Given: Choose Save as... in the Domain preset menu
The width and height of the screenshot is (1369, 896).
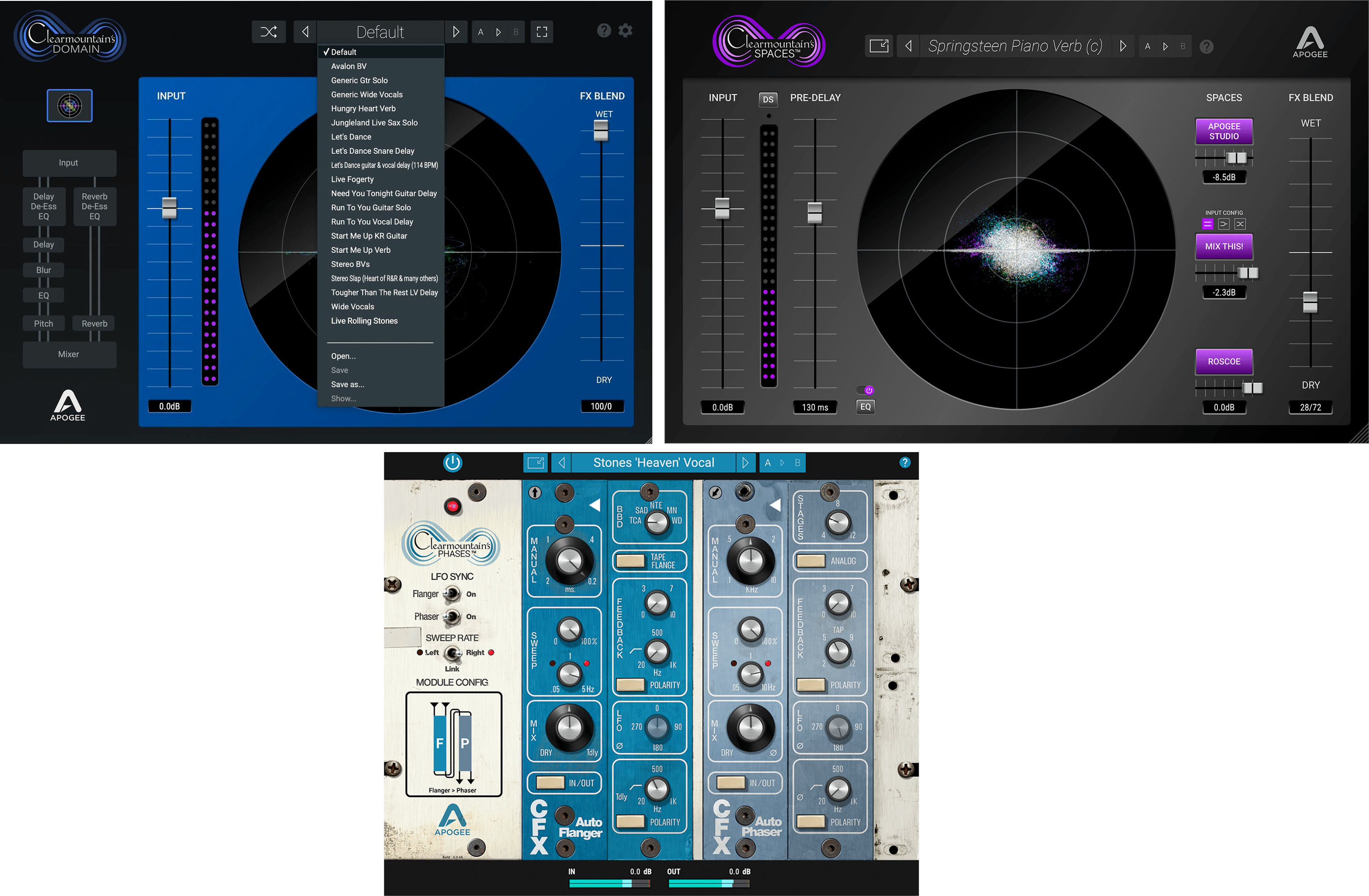Looking at the screenshot, I should (x=347, y=384).
